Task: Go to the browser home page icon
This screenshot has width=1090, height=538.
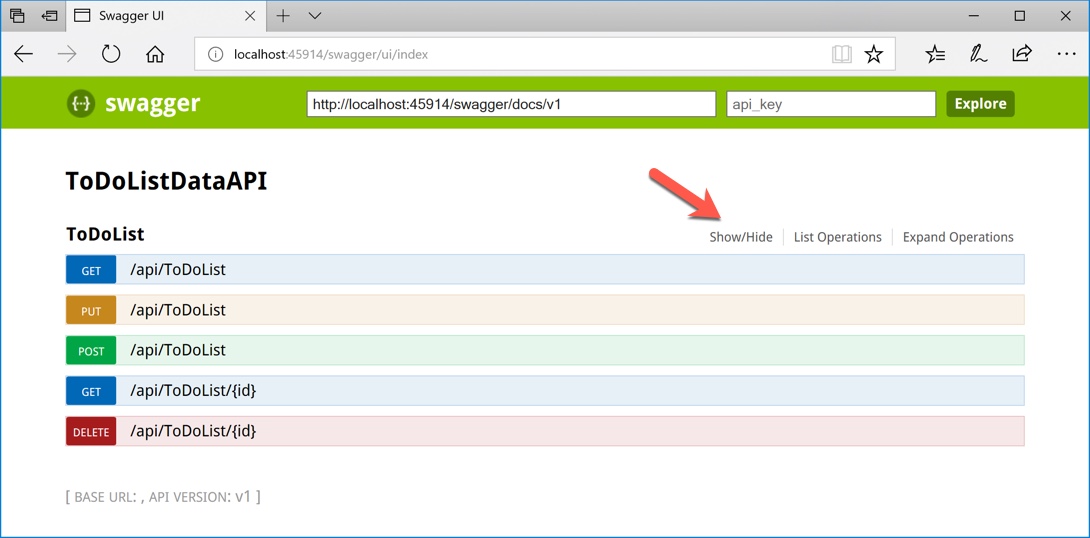Action: click(x=155, y=54)
